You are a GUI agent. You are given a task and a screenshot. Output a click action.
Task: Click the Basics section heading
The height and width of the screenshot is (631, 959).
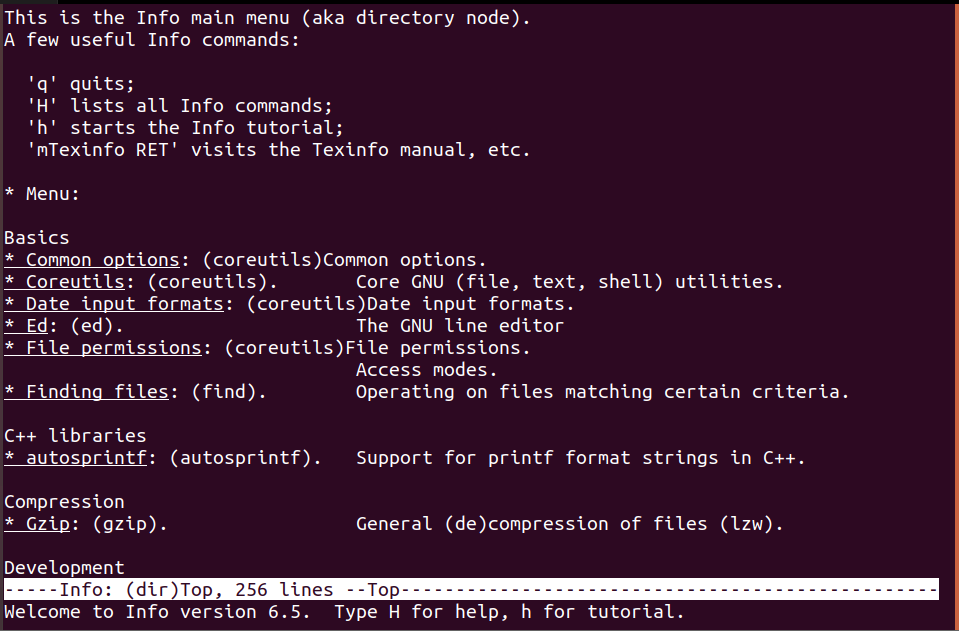pos(37,238)
